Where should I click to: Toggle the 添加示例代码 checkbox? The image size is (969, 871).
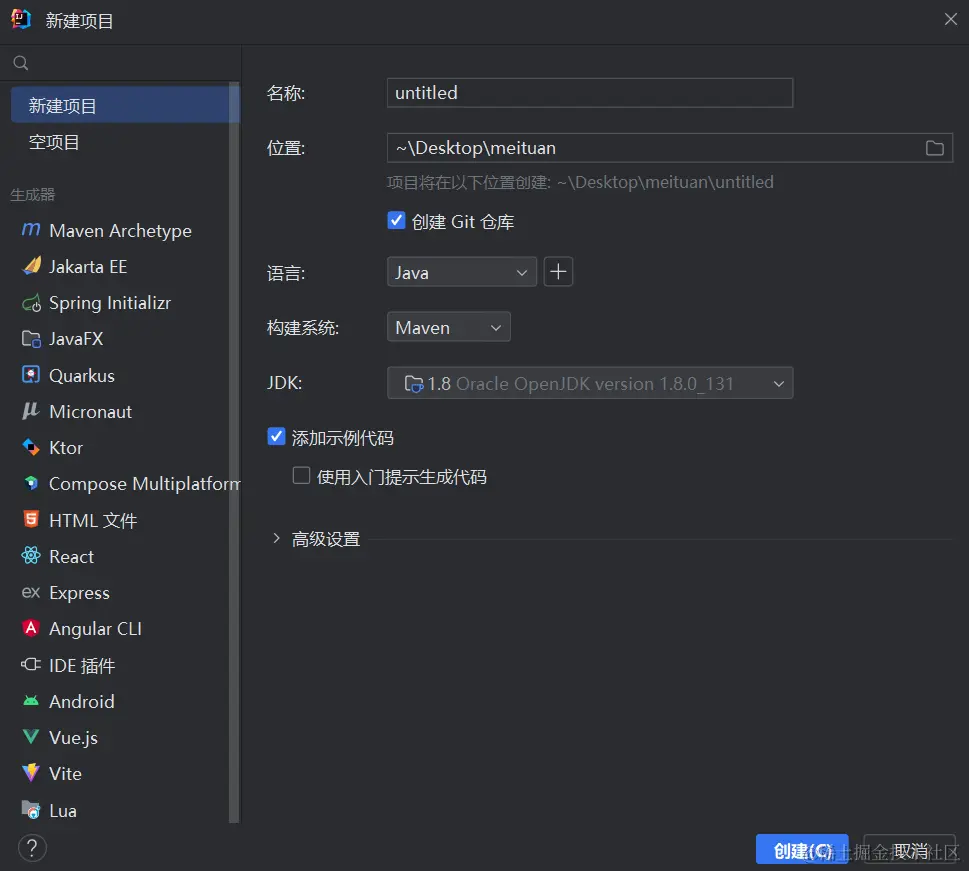pos(276,436)
